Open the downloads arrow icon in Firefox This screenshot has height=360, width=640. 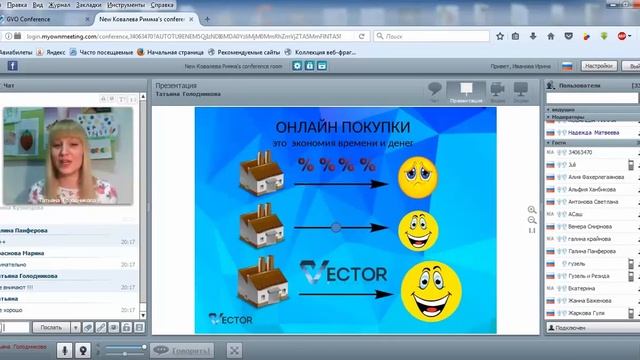click(x=533, y=36)
